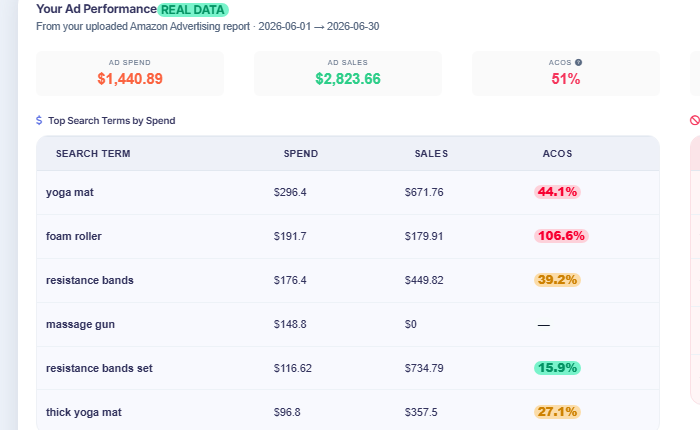This screenshot has height=430, width=700.
Task: Click the SPEND column header
Action: (x=301, y=154)
